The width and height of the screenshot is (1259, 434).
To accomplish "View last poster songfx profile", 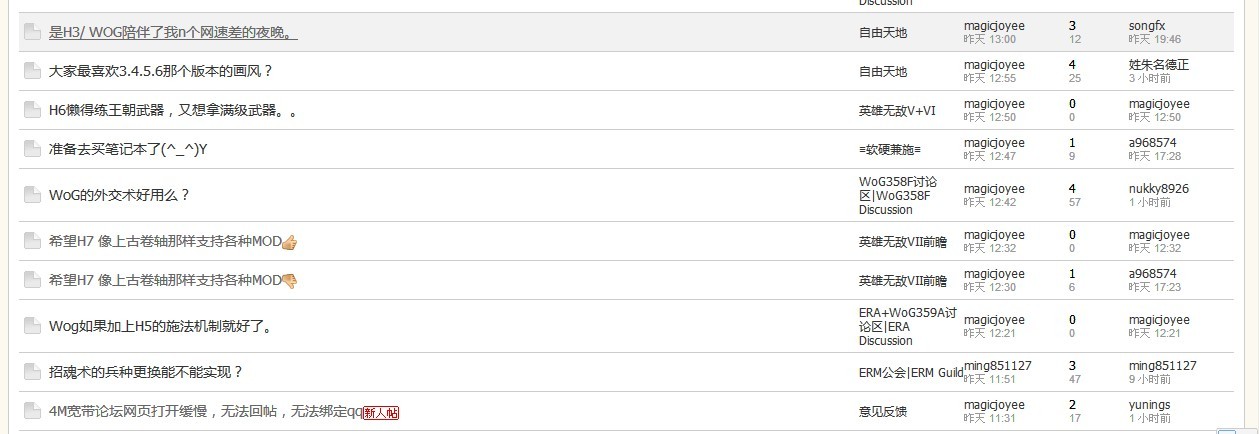I will [1147, 26].
